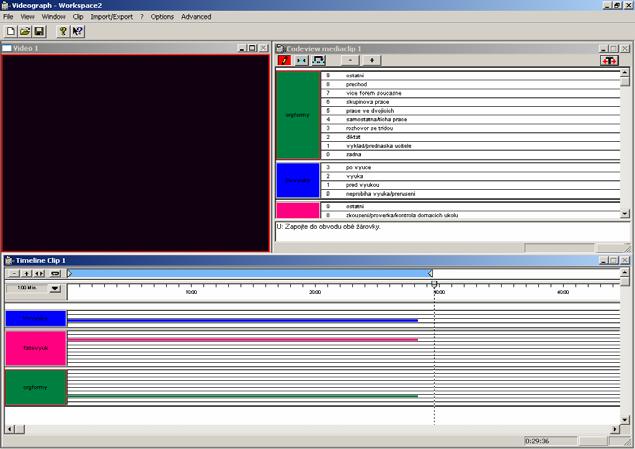This screenshot has width=635, height=449.
Task: Click the green coded segment in timeline
Action: (243, 396)
